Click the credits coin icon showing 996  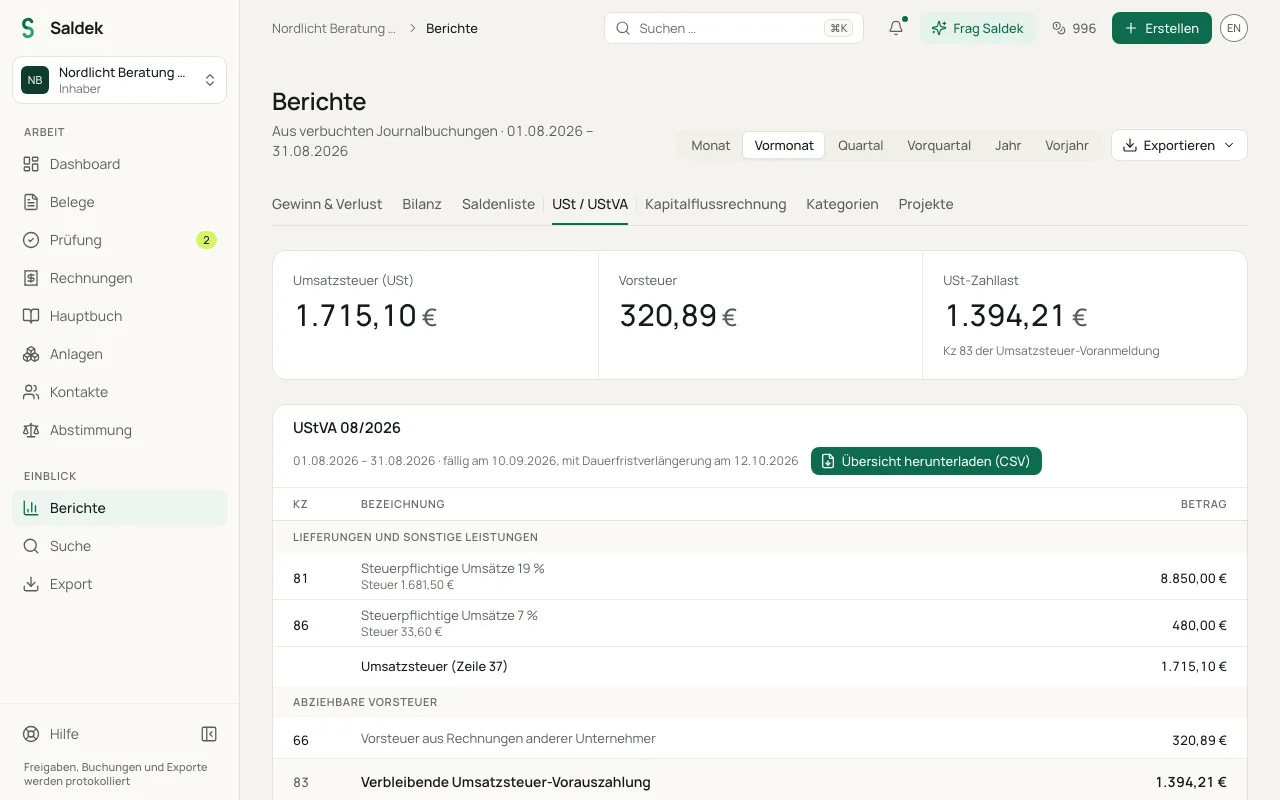click(1059, 28)
